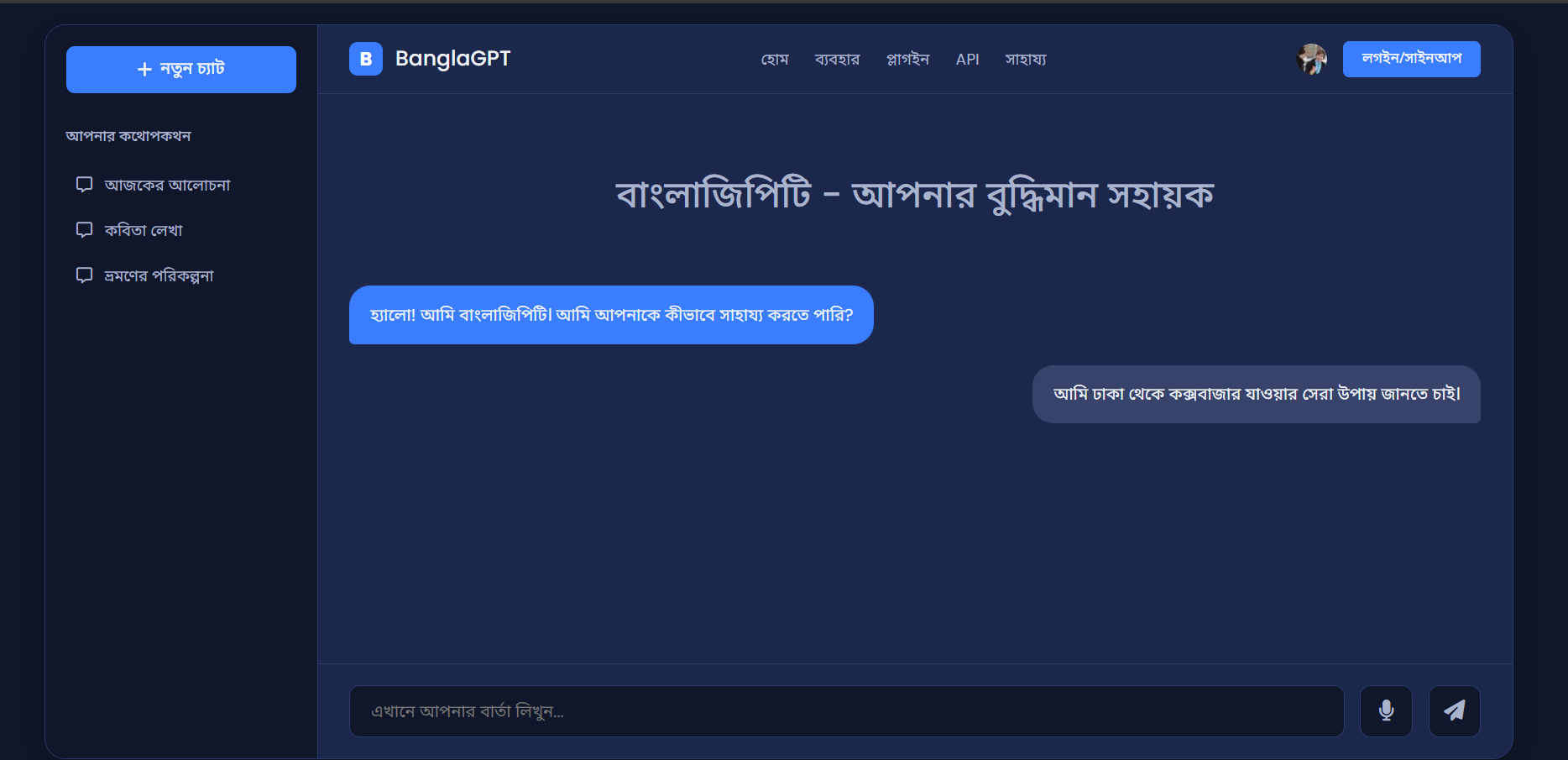Go to the হোম menu item
This screenshot has height=760, width=1568.
coord(775,60)
